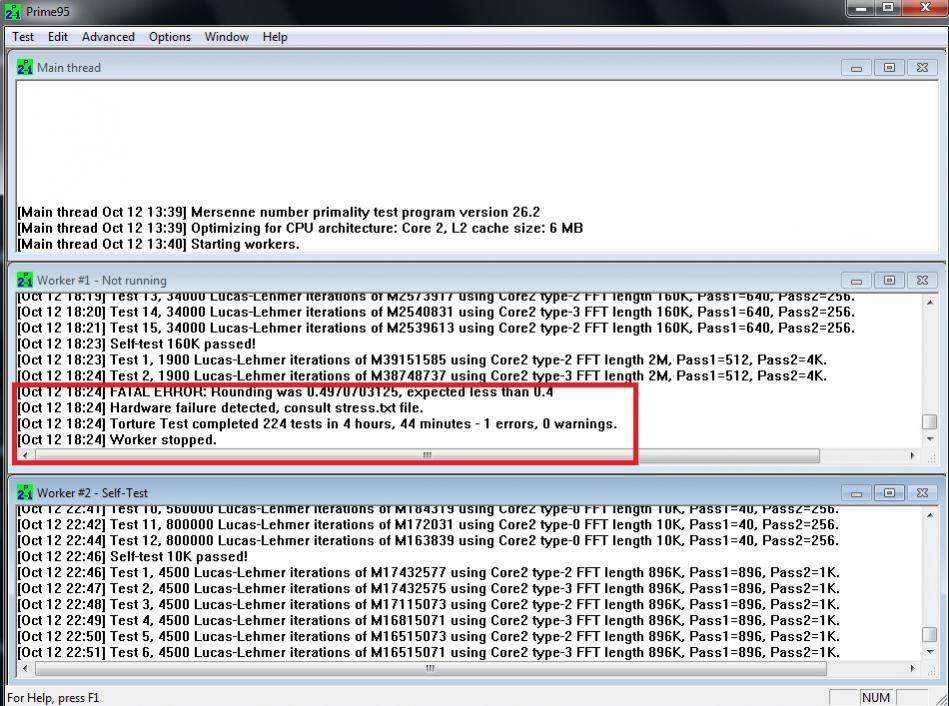
Task: Click the Worker #1 window icon
Action: (25, 280)
